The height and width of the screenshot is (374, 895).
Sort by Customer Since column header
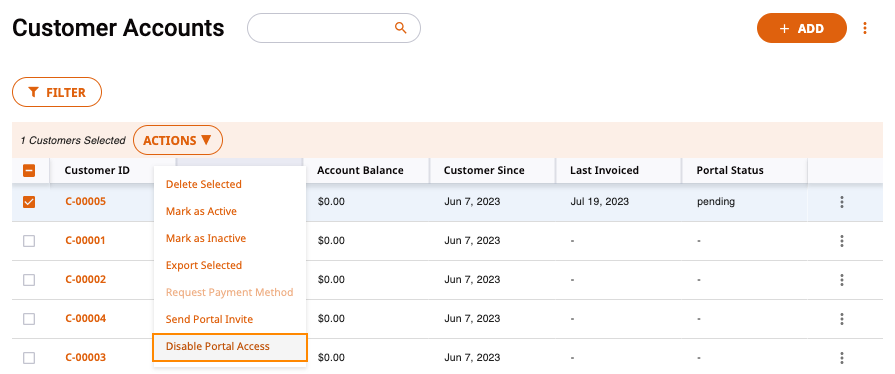point(484,170)
